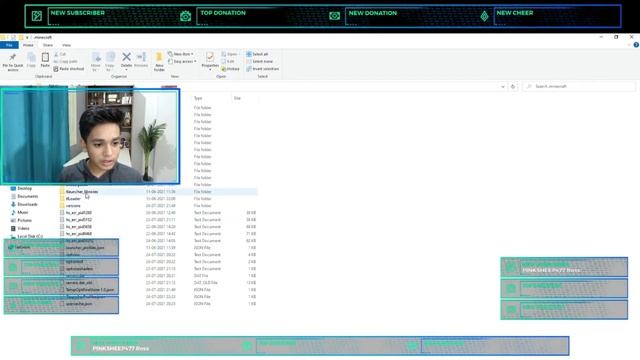This screenshot has width=640, height=360.
Task: Open the Delete options arrow
Action: 127,70
